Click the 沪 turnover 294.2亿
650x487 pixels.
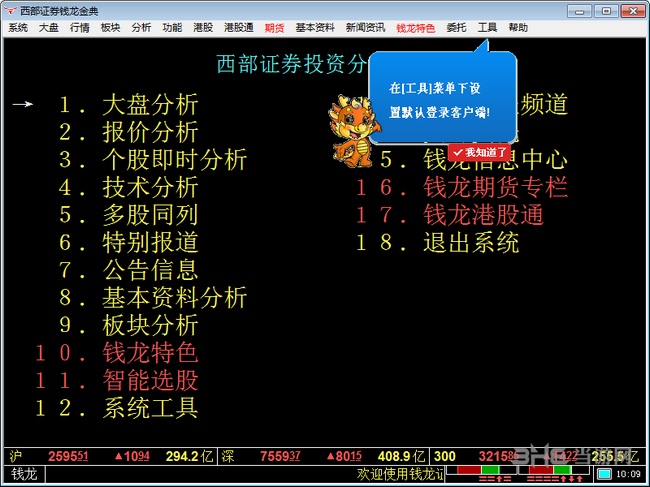(189, 456)
